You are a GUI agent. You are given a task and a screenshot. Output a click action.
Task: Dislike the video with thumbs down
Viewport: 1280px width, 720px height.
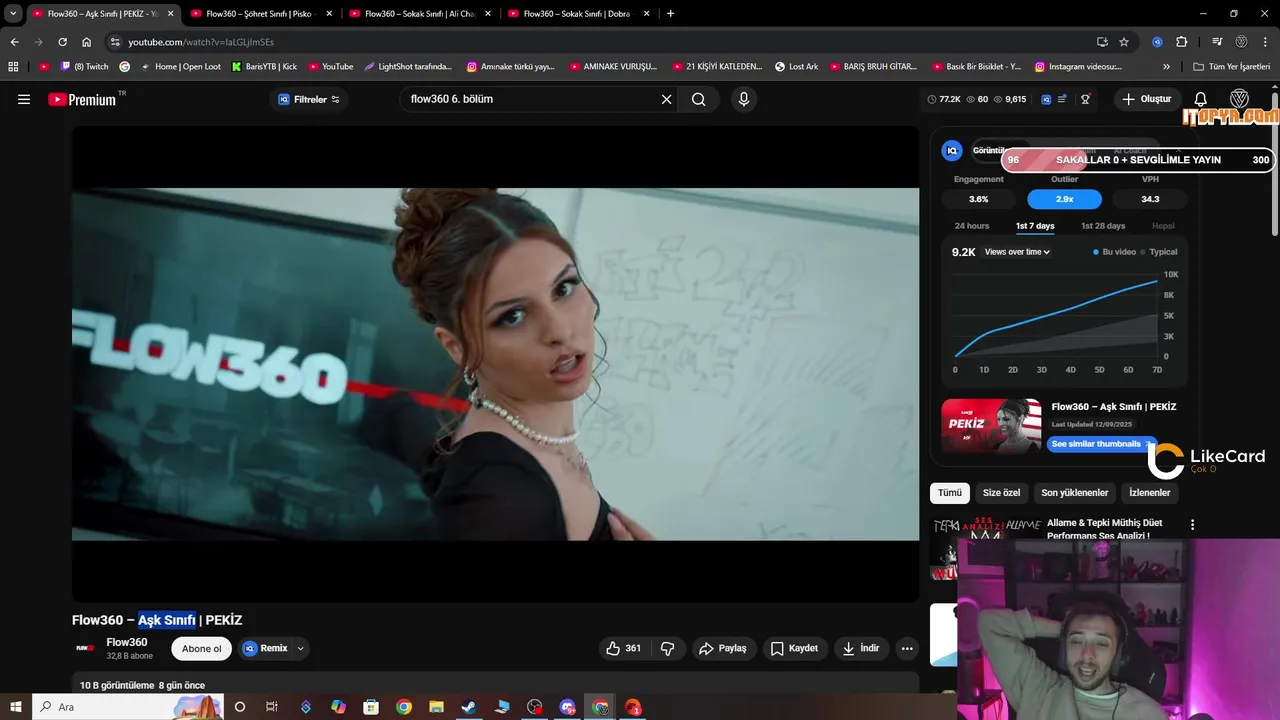point(667,648)
